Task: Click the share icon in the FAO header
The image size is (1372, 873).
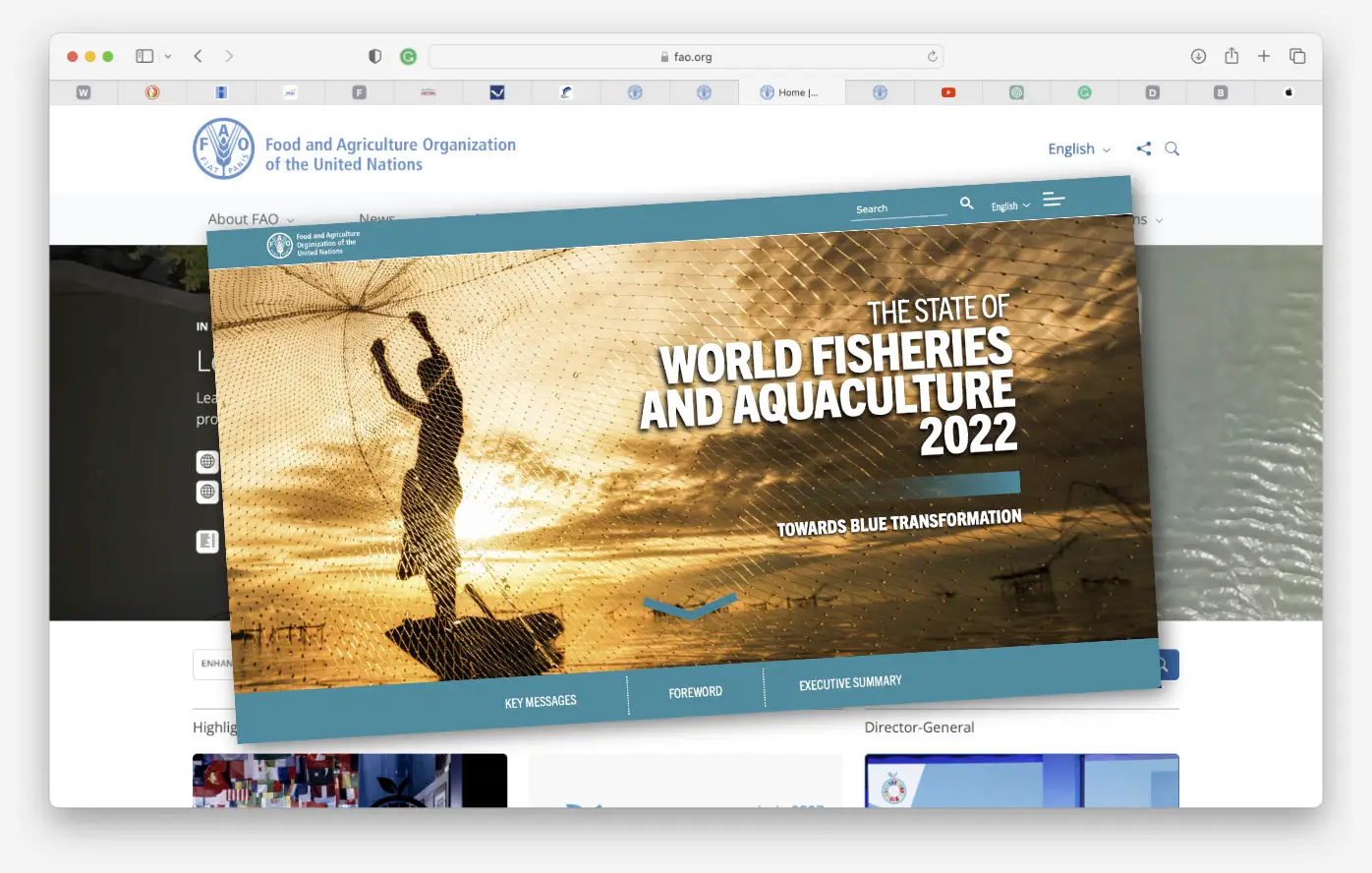Action: point(1144,148)
